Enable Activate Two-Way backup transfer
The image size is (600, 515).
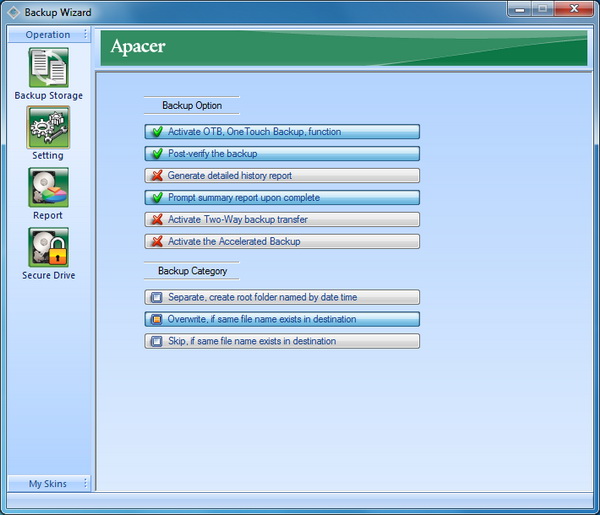tap(282, 220)
